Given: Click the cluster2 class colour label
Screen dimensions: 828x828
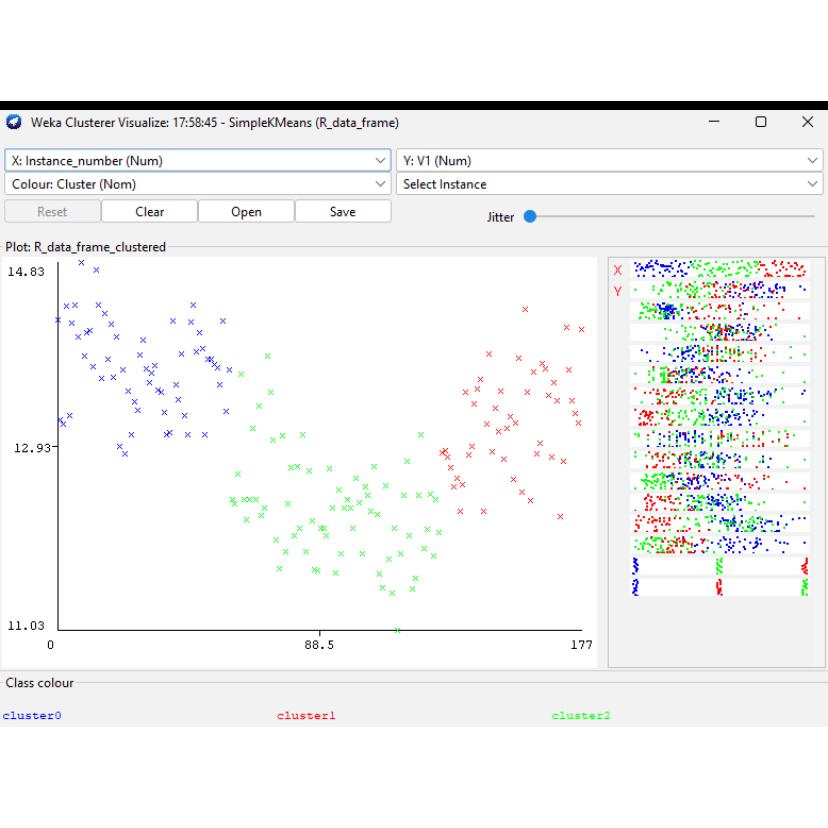Looking at the screenshot, I should coord(581,716).
